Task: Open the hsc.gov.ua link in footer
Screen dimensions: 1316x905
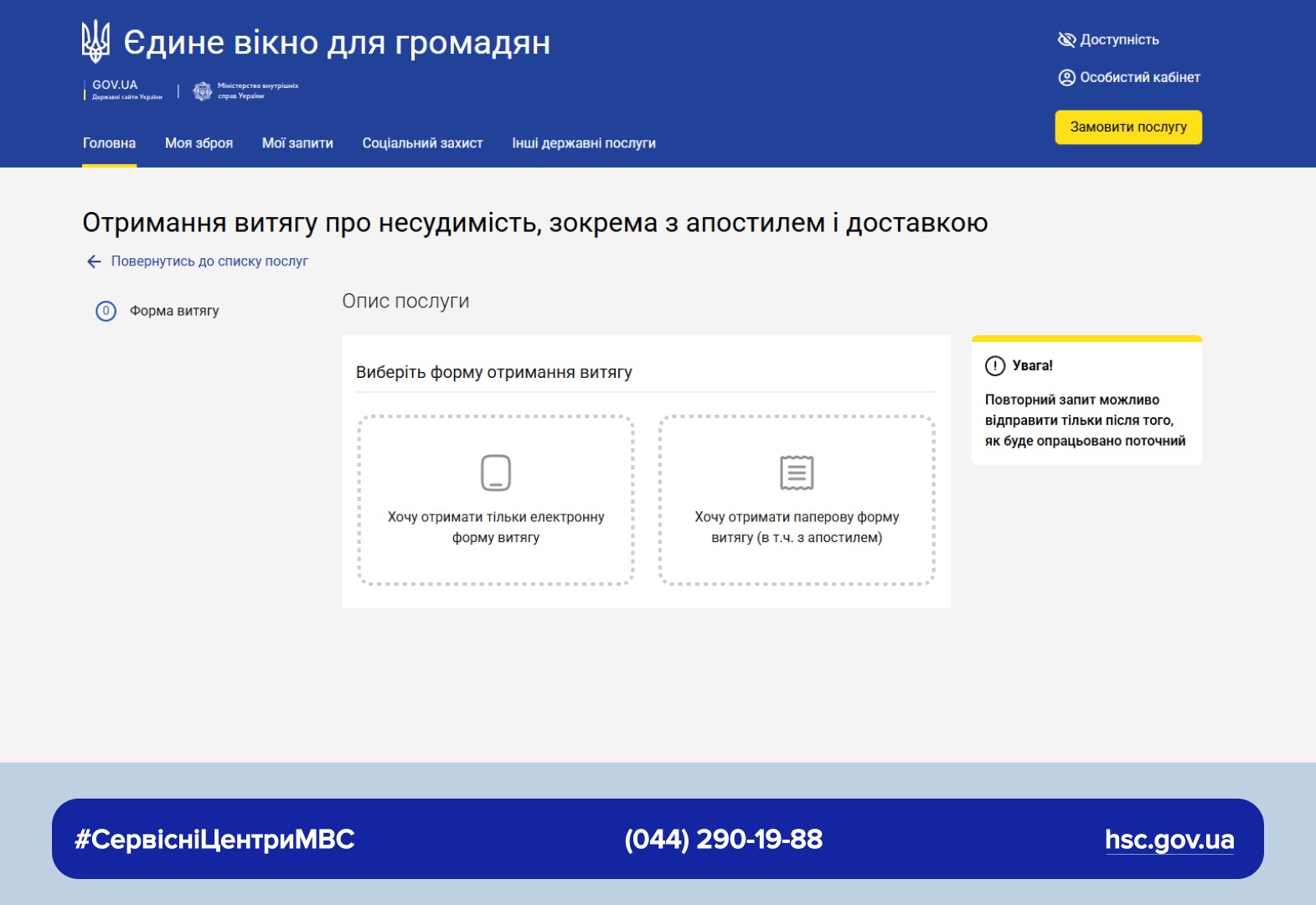Action: [1169, 839]
